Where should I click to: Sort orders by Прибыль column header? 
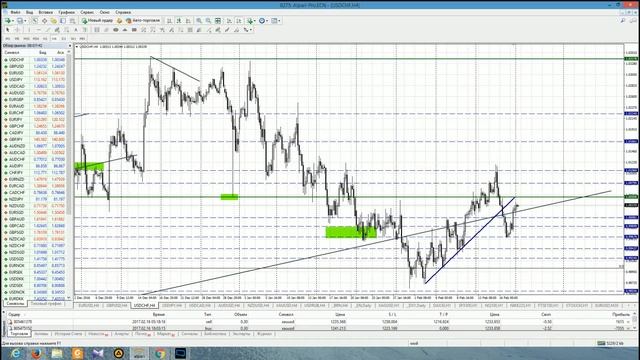coord(620,315)
